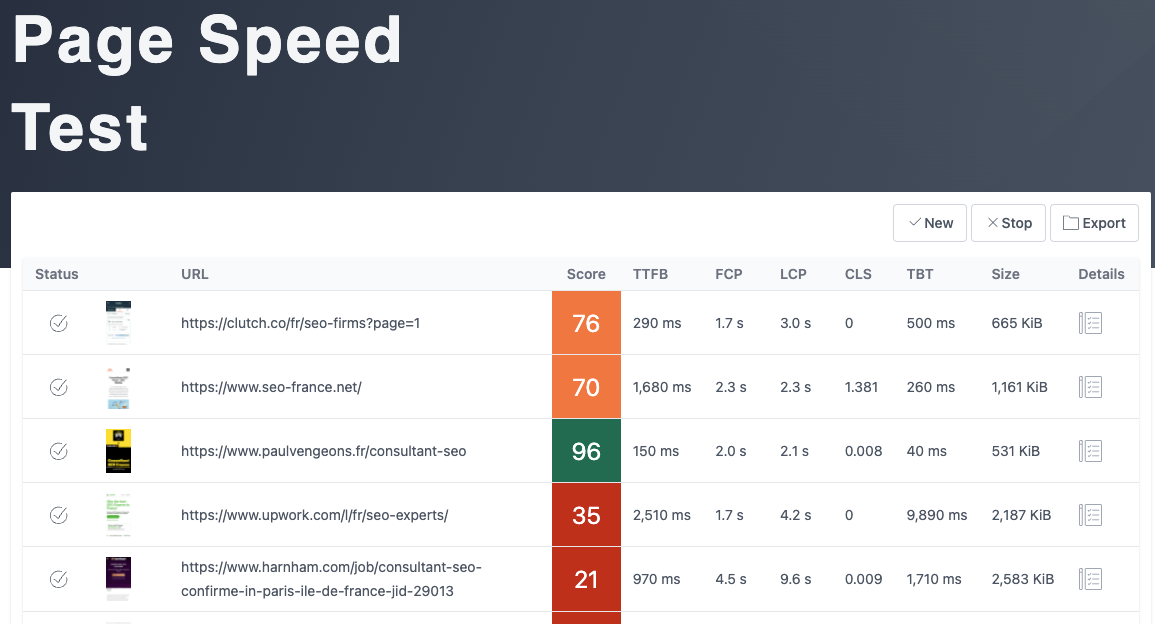The image size is (1155, 624).
Task: Open the paulvengeons.fr consultant-seo URL
Action: 323,451
